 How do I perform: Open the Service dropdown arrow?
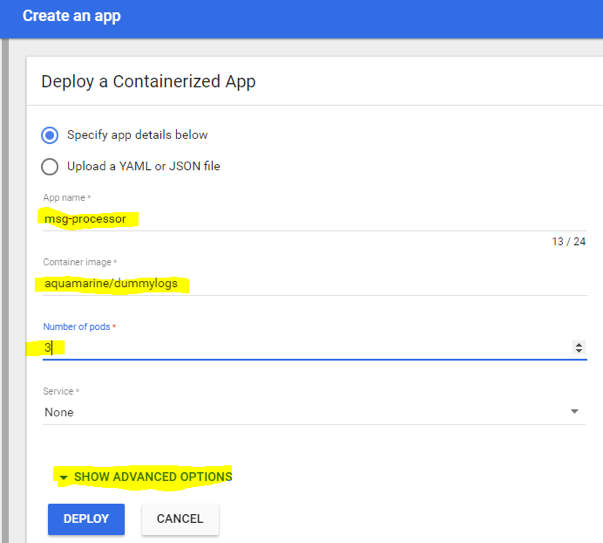574,412
